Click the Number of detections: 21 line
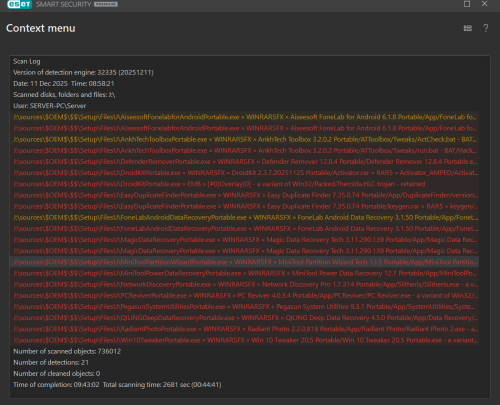The height and width of the screenshot is (405, 500). click(51, 362)
